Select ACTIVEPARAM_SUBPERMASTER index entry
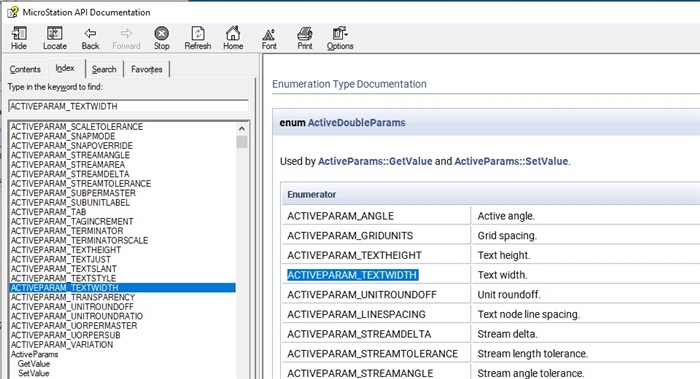Viewport: 700px width, 379px height. (x=73, y=193)
